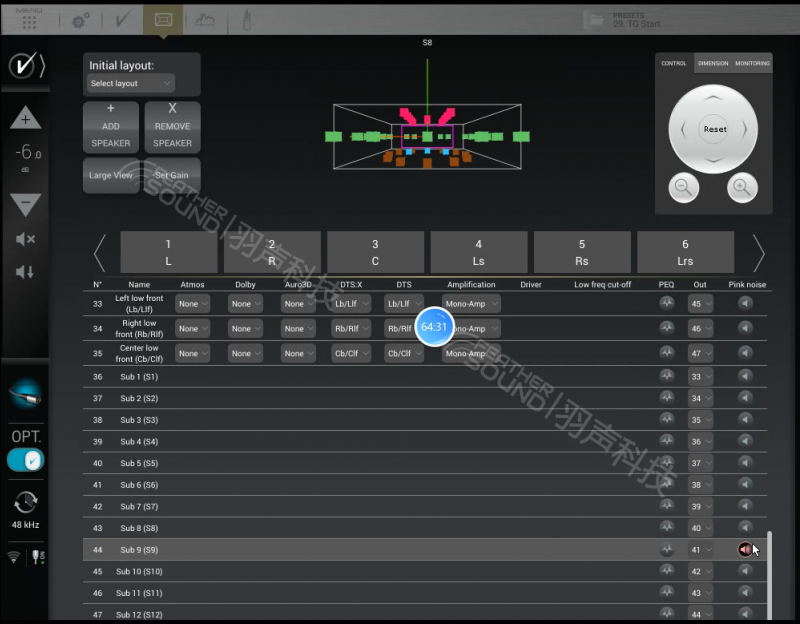800x624 pixels.
Task: Open Amplification dropdown for Left low front
Action: 471,303
